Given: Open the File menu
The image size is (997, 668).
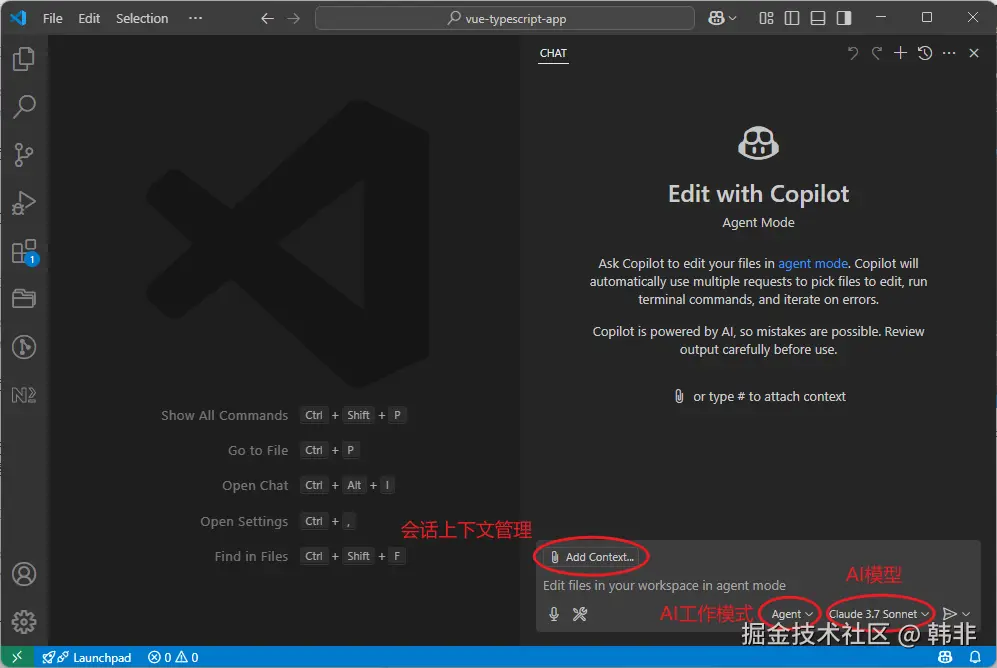Looking at the screenshot, I should (53, 18).
